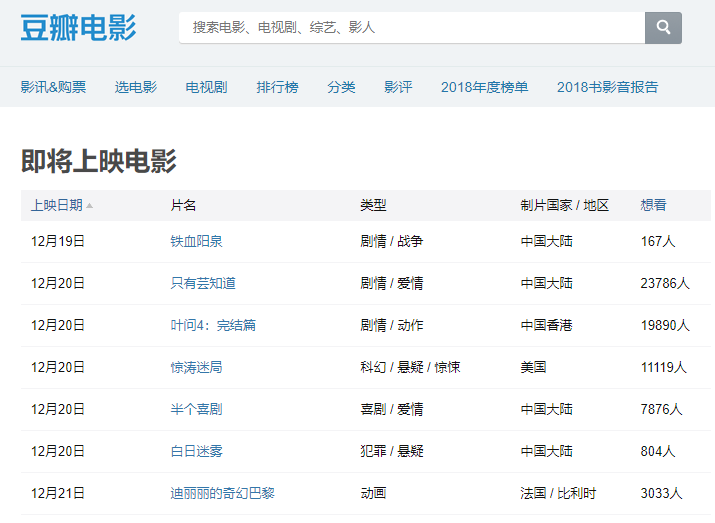Click the 剧情 / 战争 genre cell
Viewport: 715px width, 523px height.
coord(391,241)
